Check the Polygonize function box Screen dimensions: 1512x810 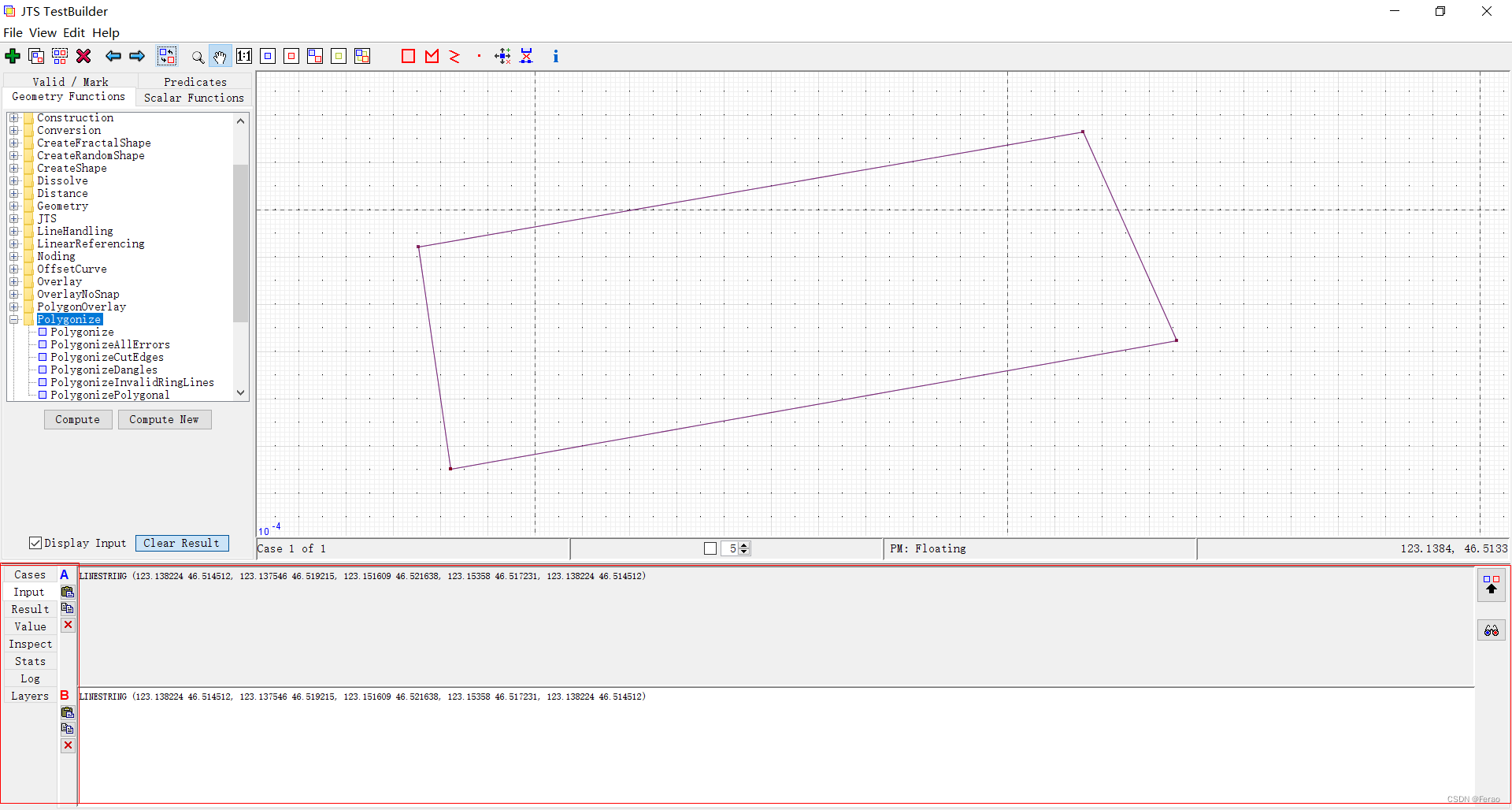pos(43,332)
